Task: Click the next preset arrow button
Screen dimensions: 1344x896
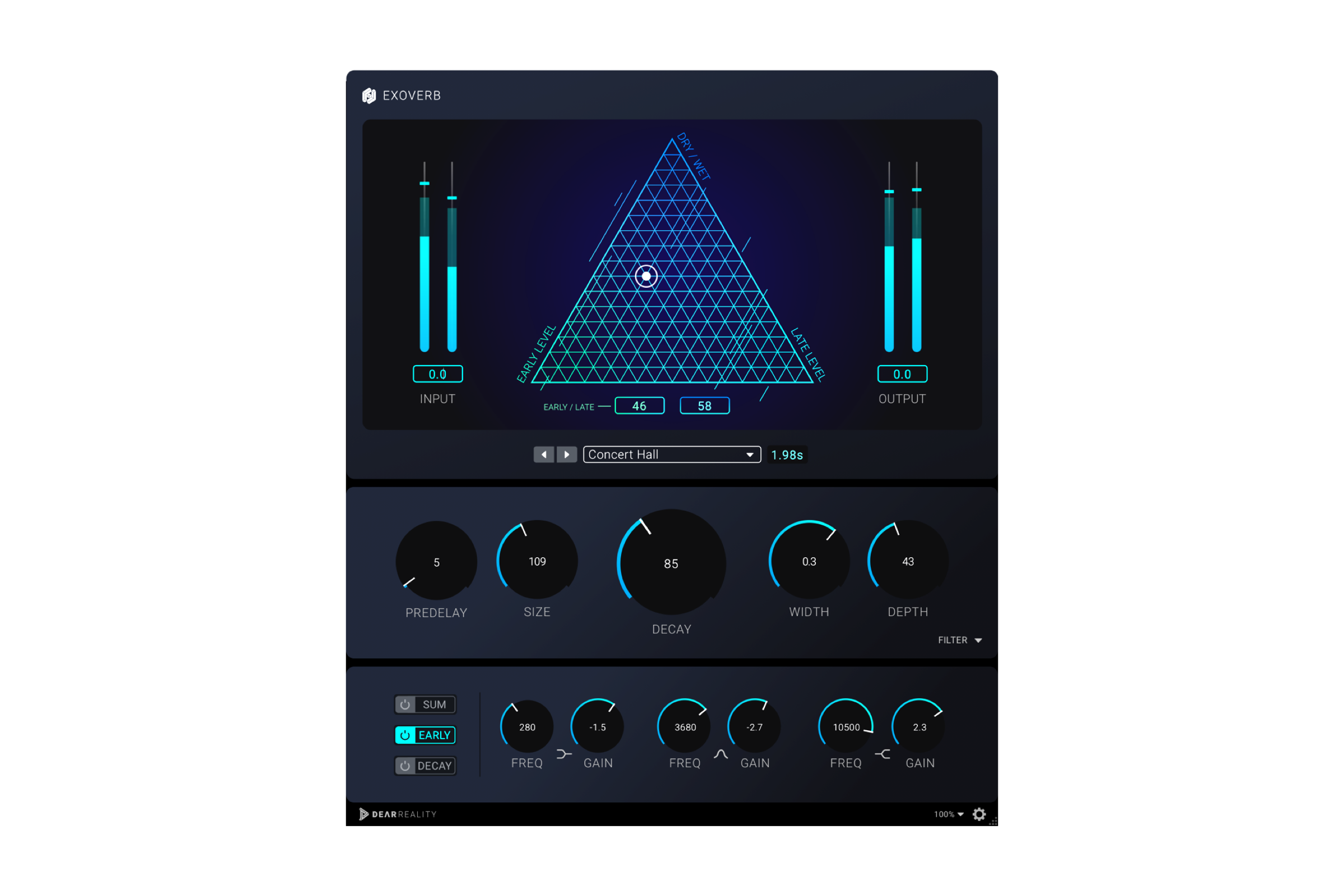Action: [566, 454]
